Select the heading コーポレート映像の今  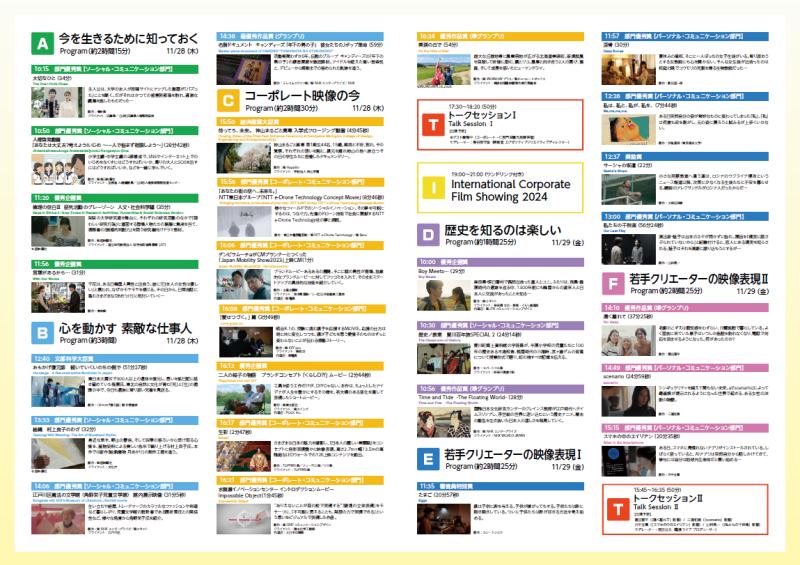tap(302, 95)
